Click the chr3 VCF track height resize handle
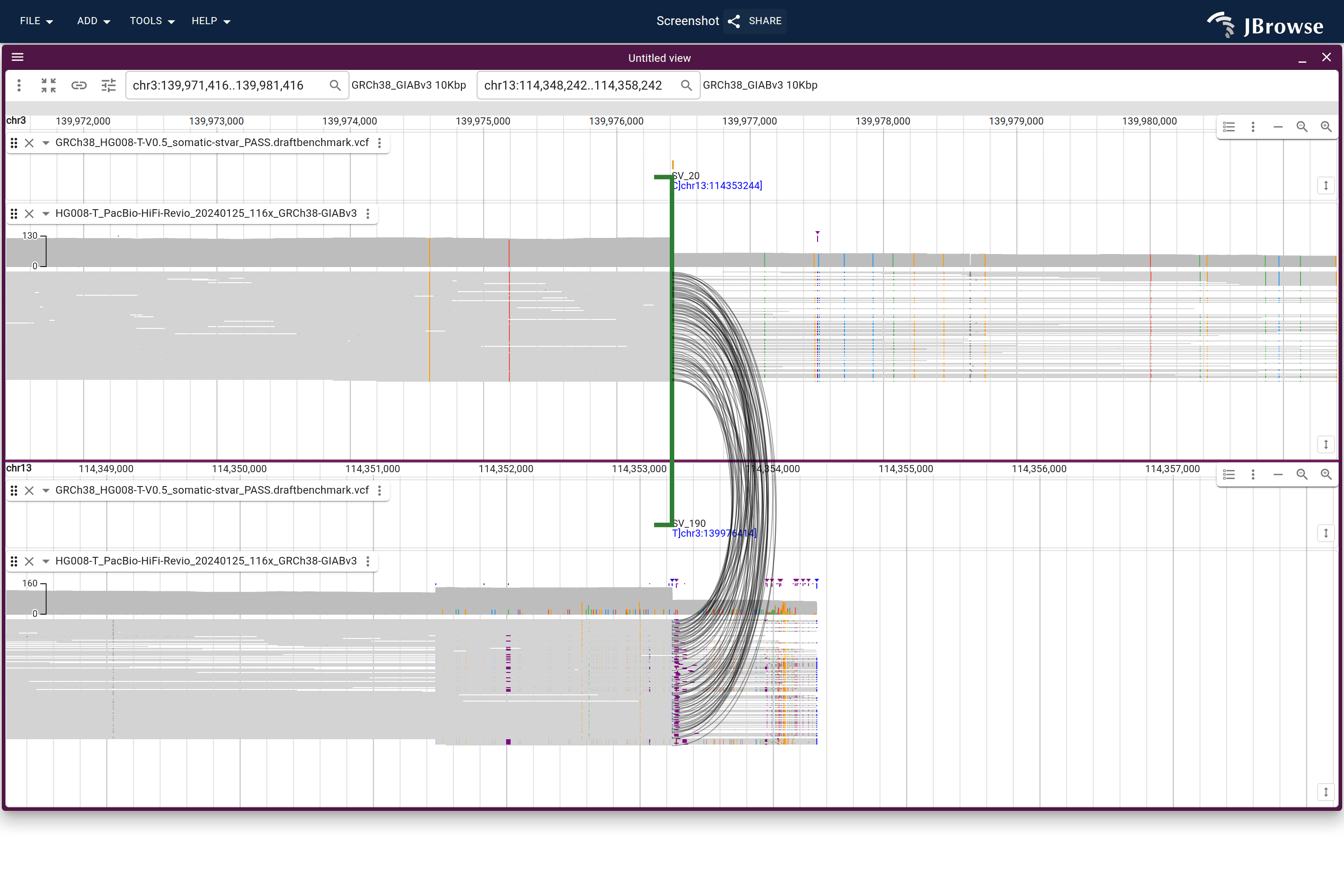Image resolution: width=1344 pixels, height=896 pixels. 1326,186
